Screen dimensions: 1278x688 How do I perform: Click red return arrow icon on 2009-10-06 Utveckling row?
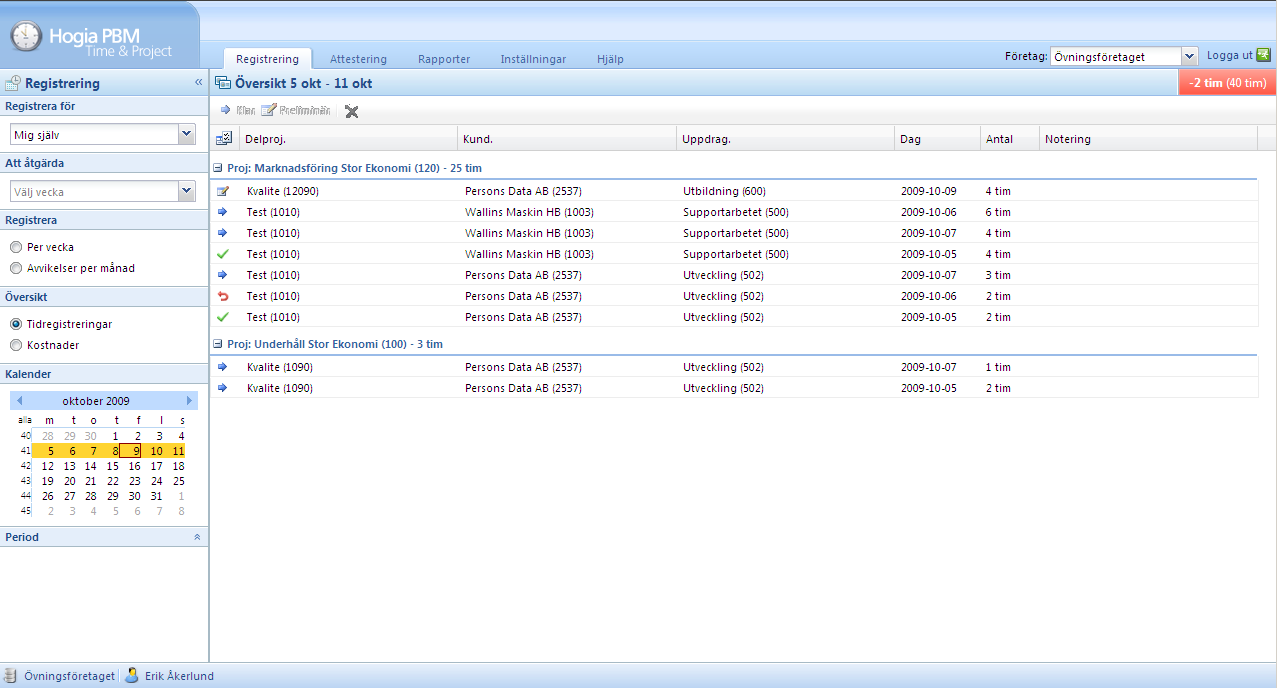pos(223,296)
